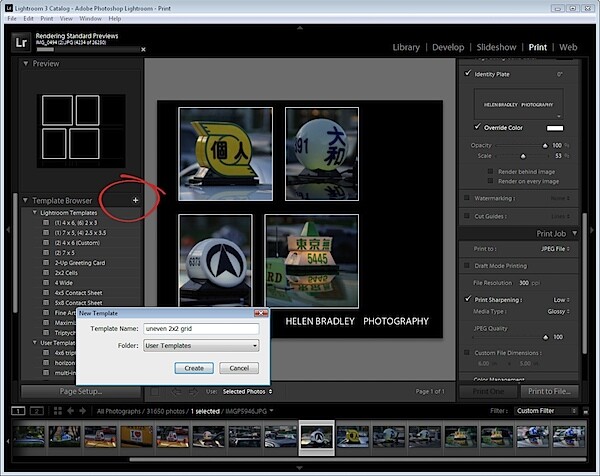Click the Template Name text field
600x476 pixels.
(201, 329)
